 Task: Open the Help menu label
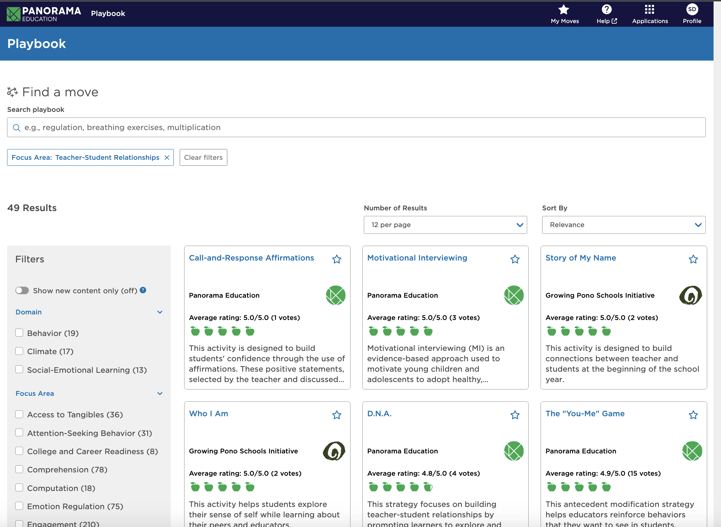point(607,21)
